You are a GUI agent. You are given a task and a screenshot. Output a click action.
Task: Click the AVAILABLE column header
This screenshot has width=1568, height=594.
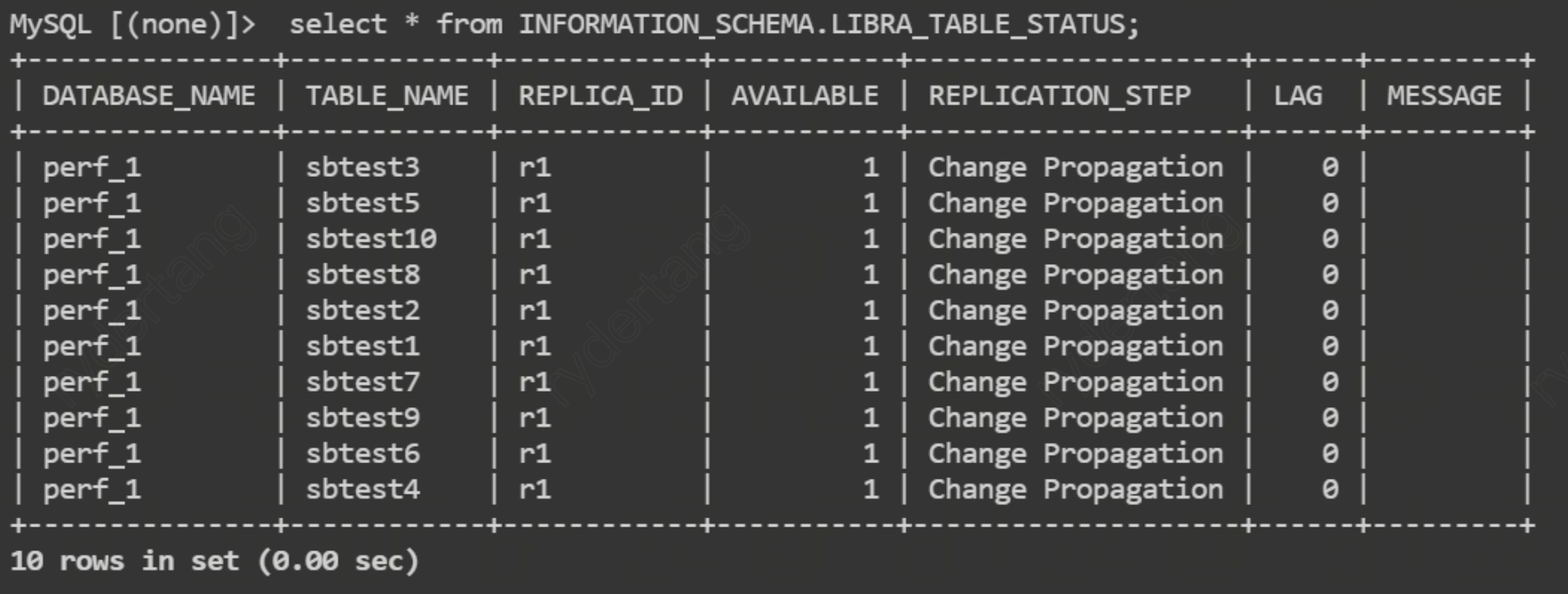pyautogui.click(x=805, y=96)
